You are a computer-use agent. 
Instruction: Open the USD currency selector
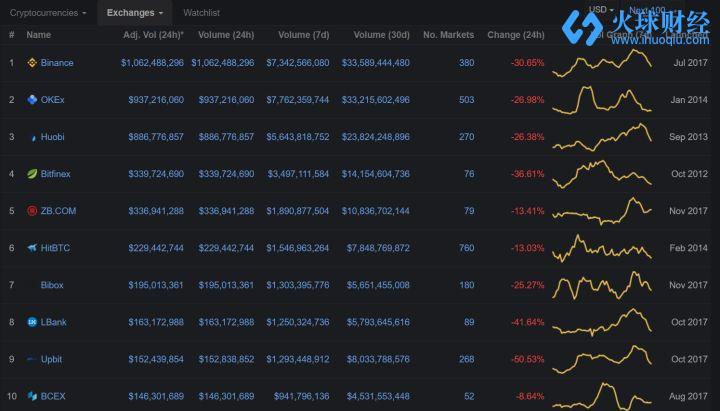point(601,9)
